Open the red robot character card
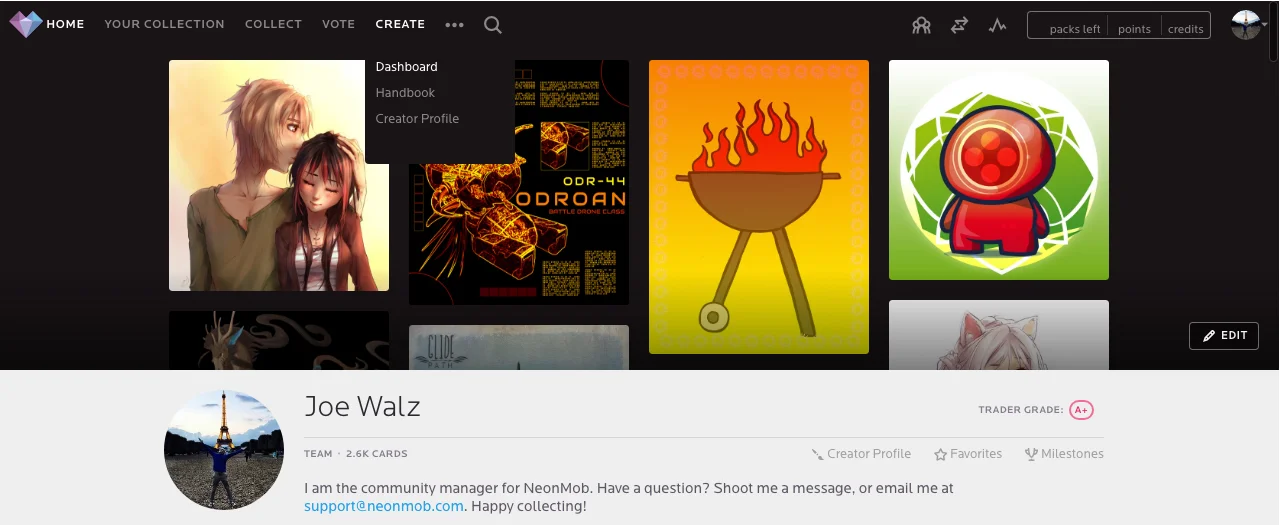The width and height of the screenshot is (1280, 525). pyautogui.click(x=999, y=170)
